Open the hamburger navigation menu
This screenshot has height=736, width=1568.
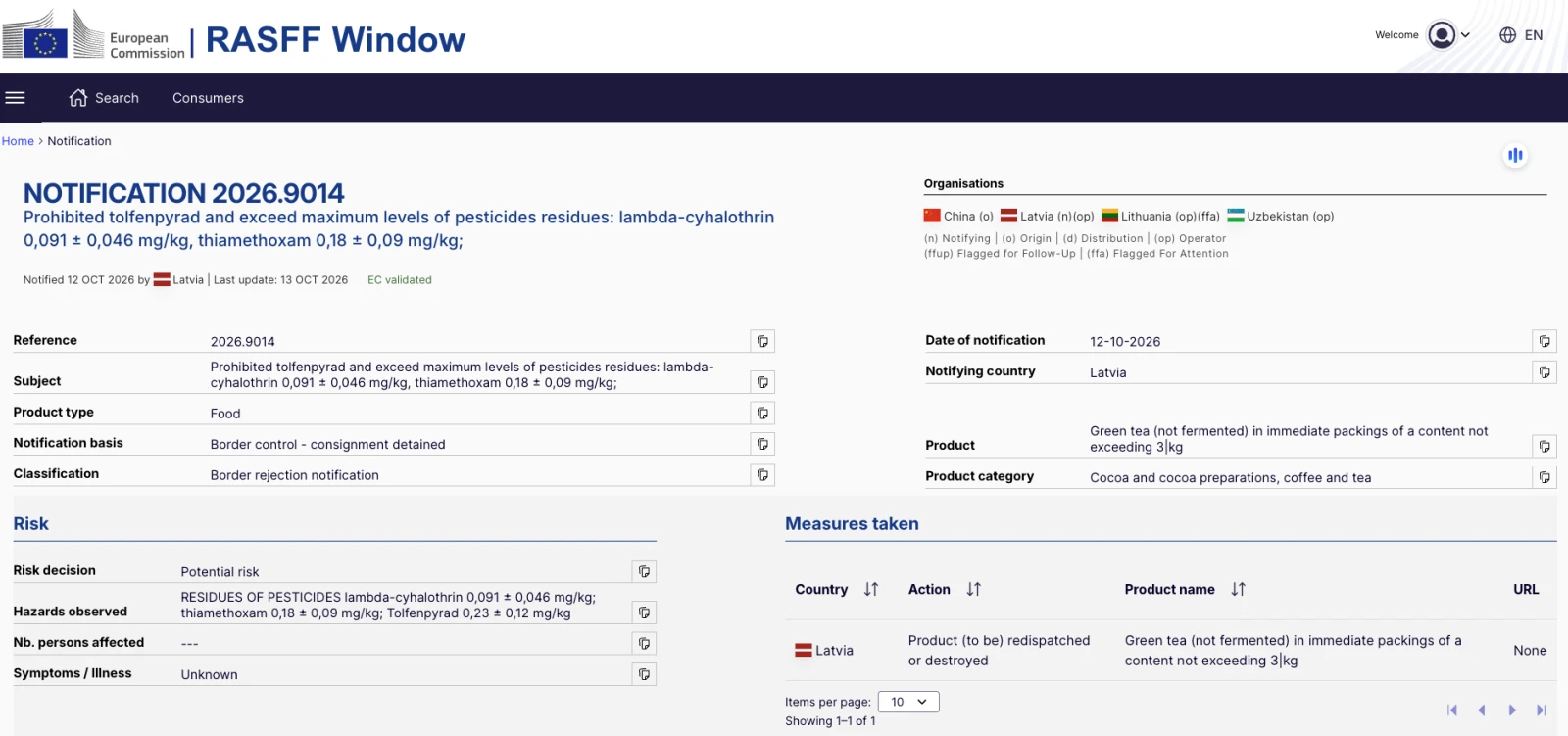click(x=15, y=98)
